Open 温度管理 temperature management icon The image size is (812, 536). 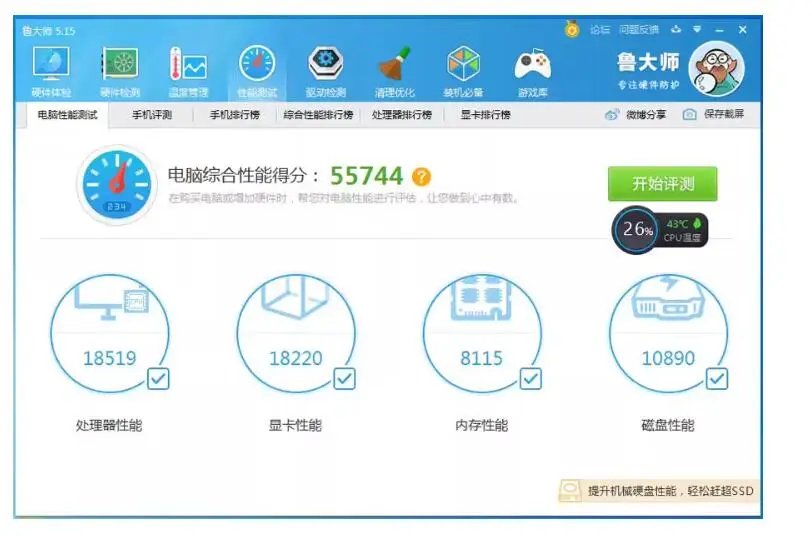point(188,71)
